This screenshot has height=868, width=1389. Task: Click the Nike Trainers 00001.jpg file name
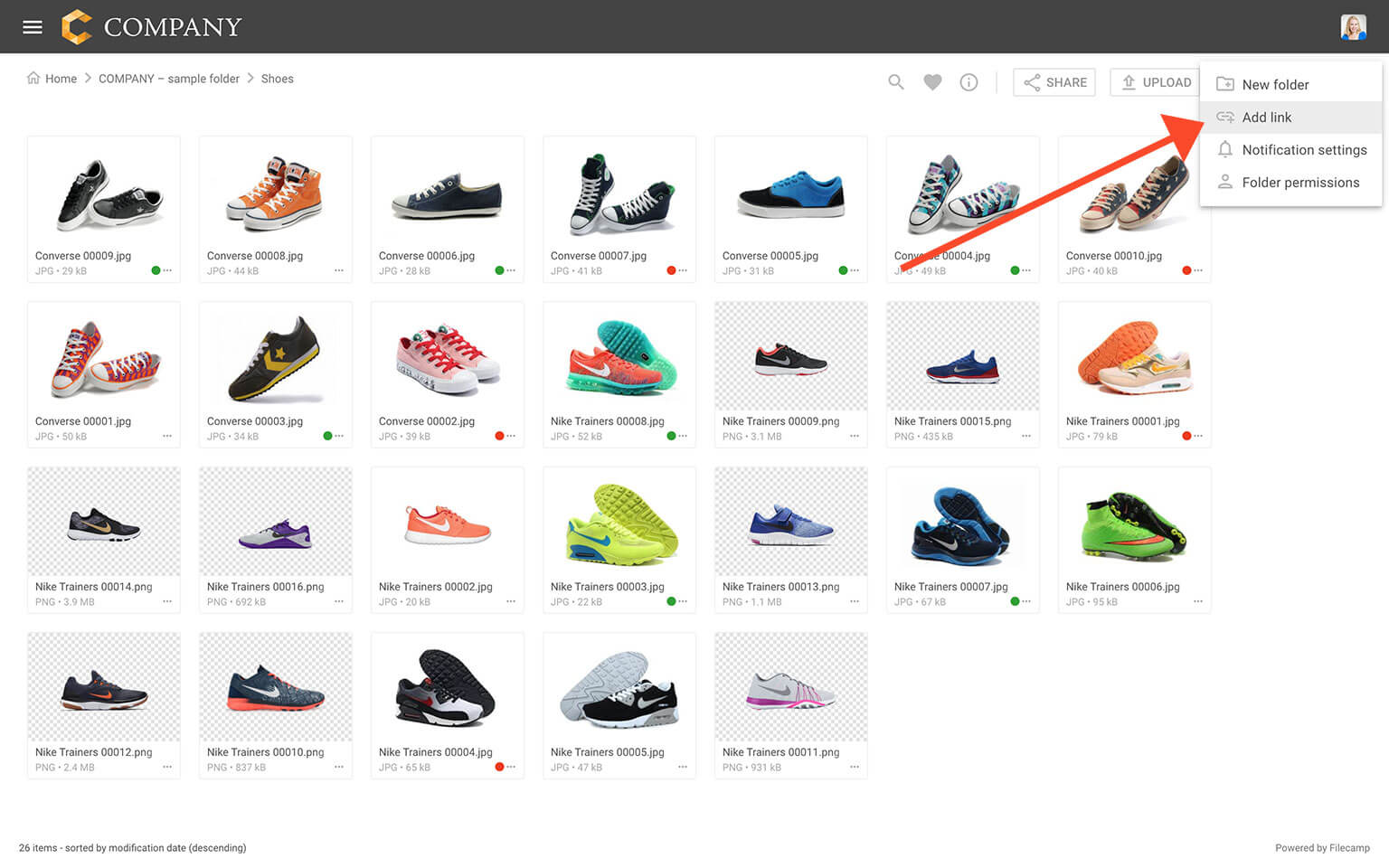click(x=1123, y=421)
